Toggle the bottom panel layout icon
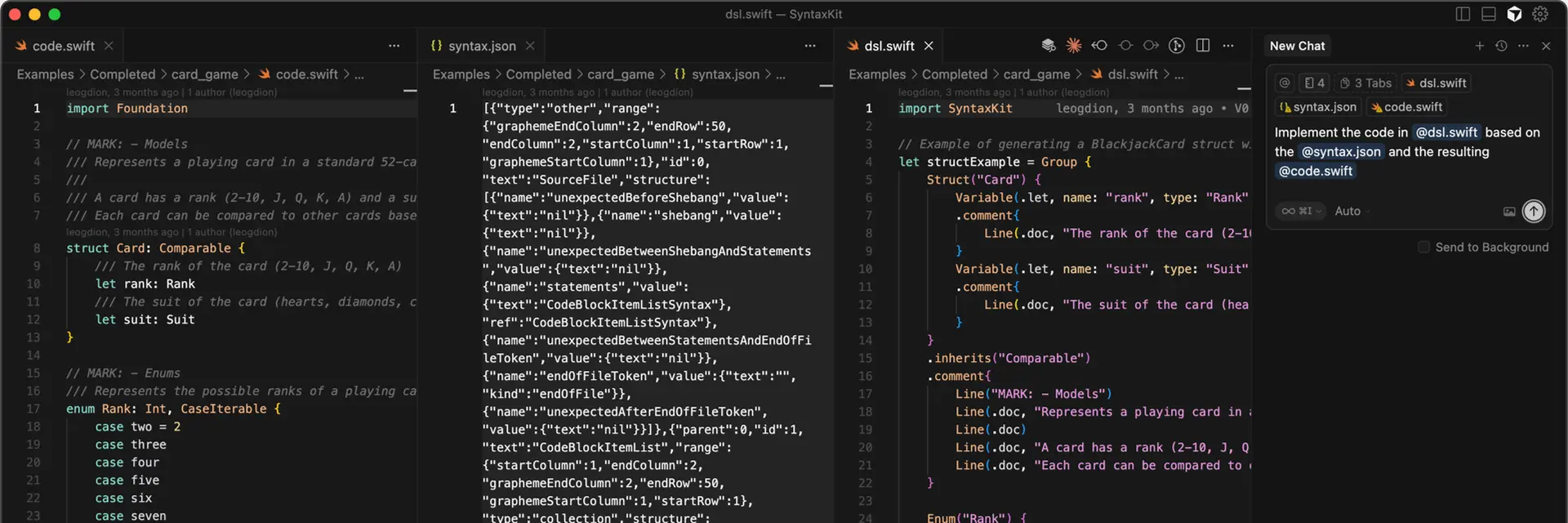The image size is (1568, 523). pyautogui.click(x=1489, y=14)
